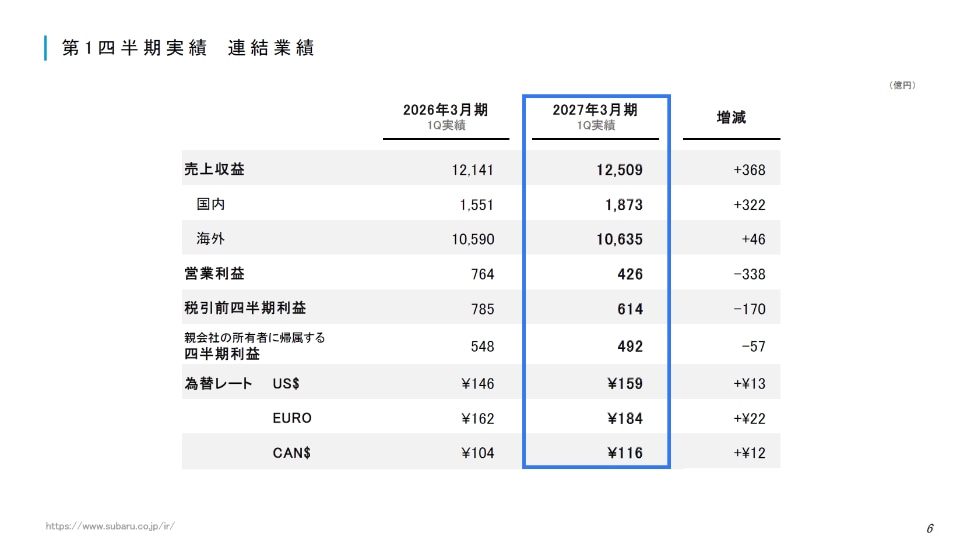Click the -338 change value

pyautogui.click(x=749, y=274)
